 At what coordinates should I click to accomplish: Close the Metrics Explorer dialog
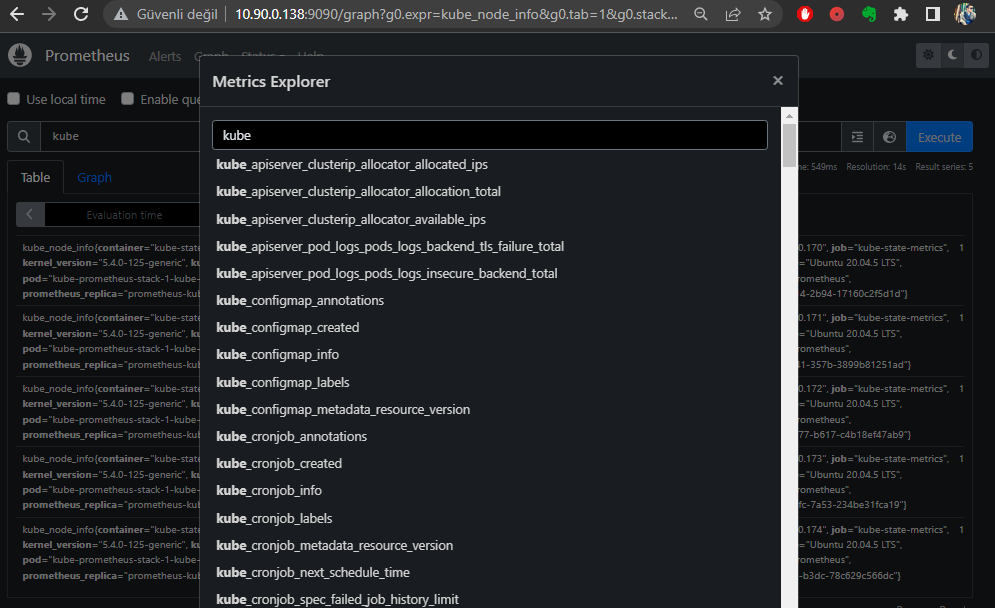pos(777,81)
